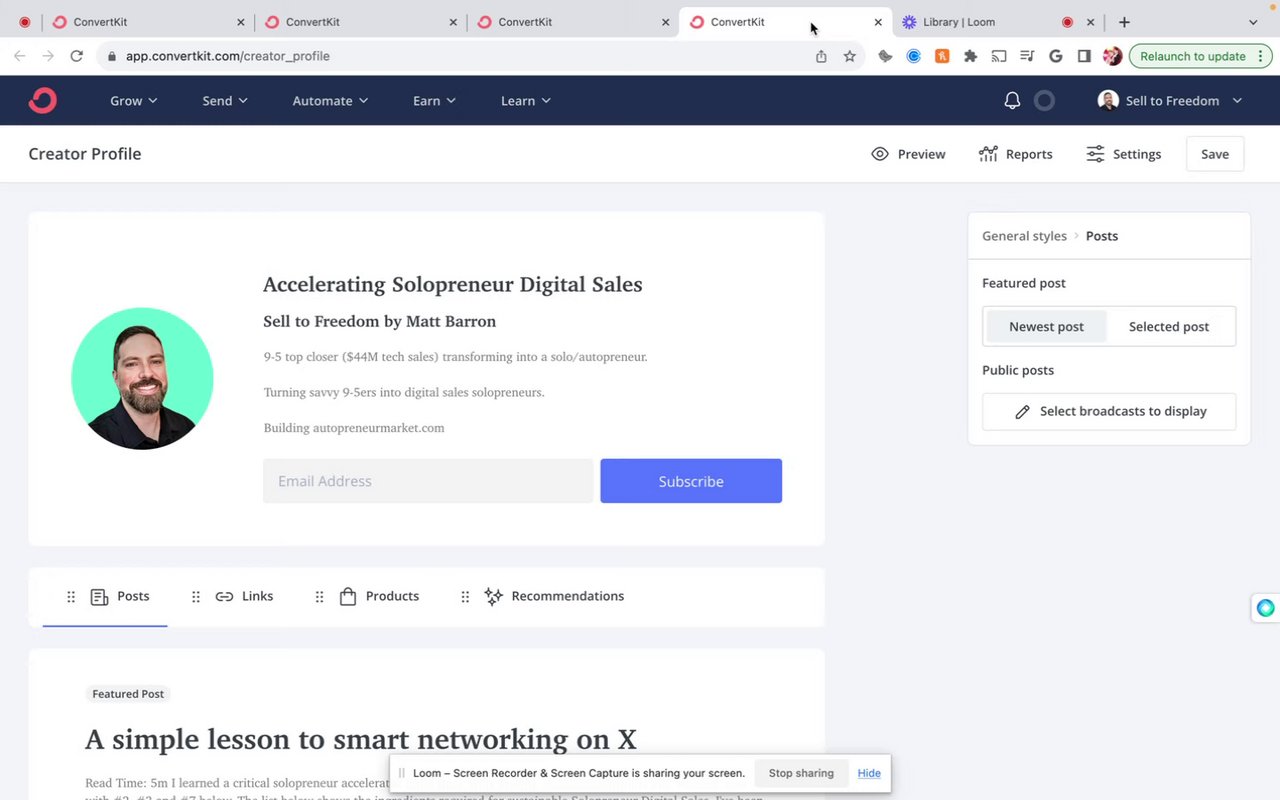1280x800 pixels.
Task: Click the sparkle icon on Recommendations tab
Action: pos(493,597)
